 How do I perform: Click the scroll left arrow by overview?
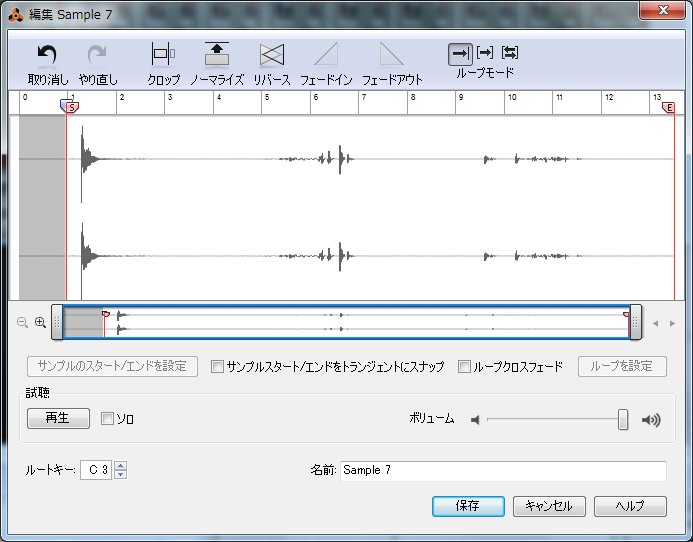point(655,323)
